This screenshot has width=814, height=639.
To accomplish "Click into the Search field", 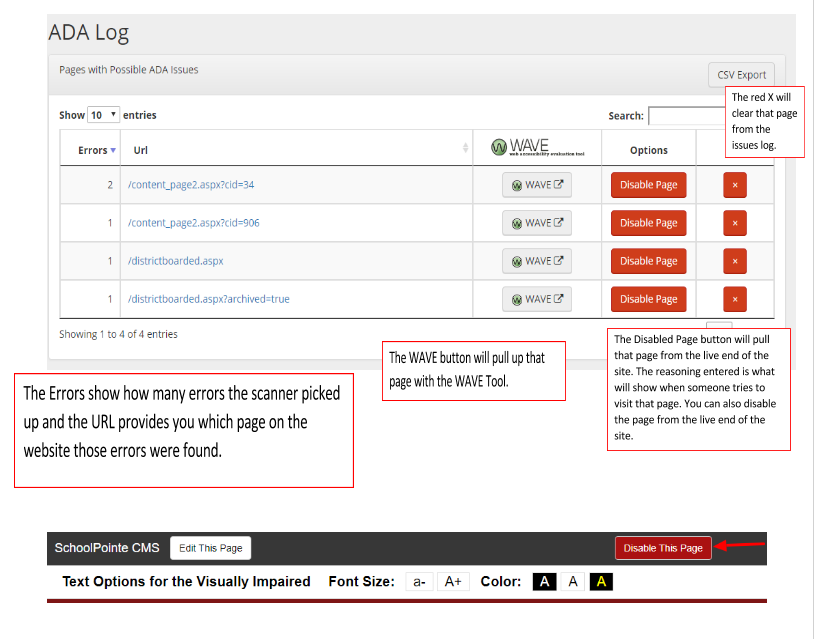I will tap(686, 116).
